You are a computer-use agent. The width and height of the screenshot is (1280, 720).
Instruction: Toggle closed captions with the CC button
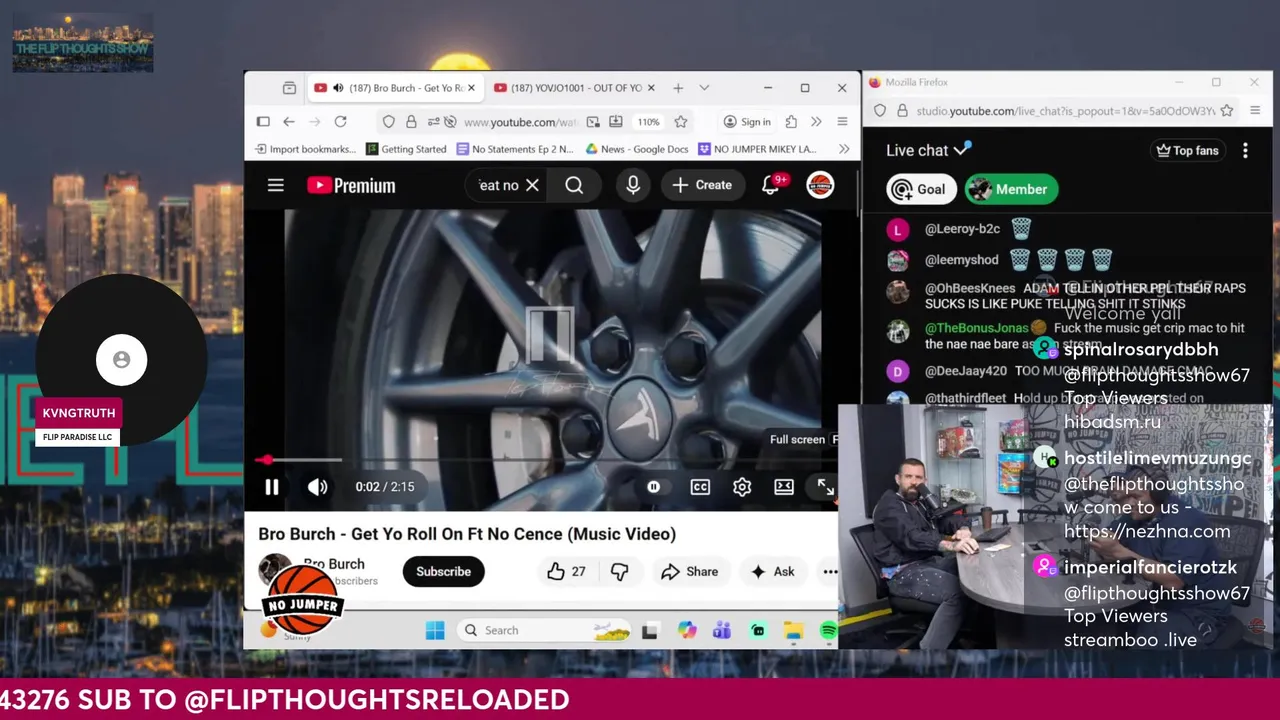(700, 487)
